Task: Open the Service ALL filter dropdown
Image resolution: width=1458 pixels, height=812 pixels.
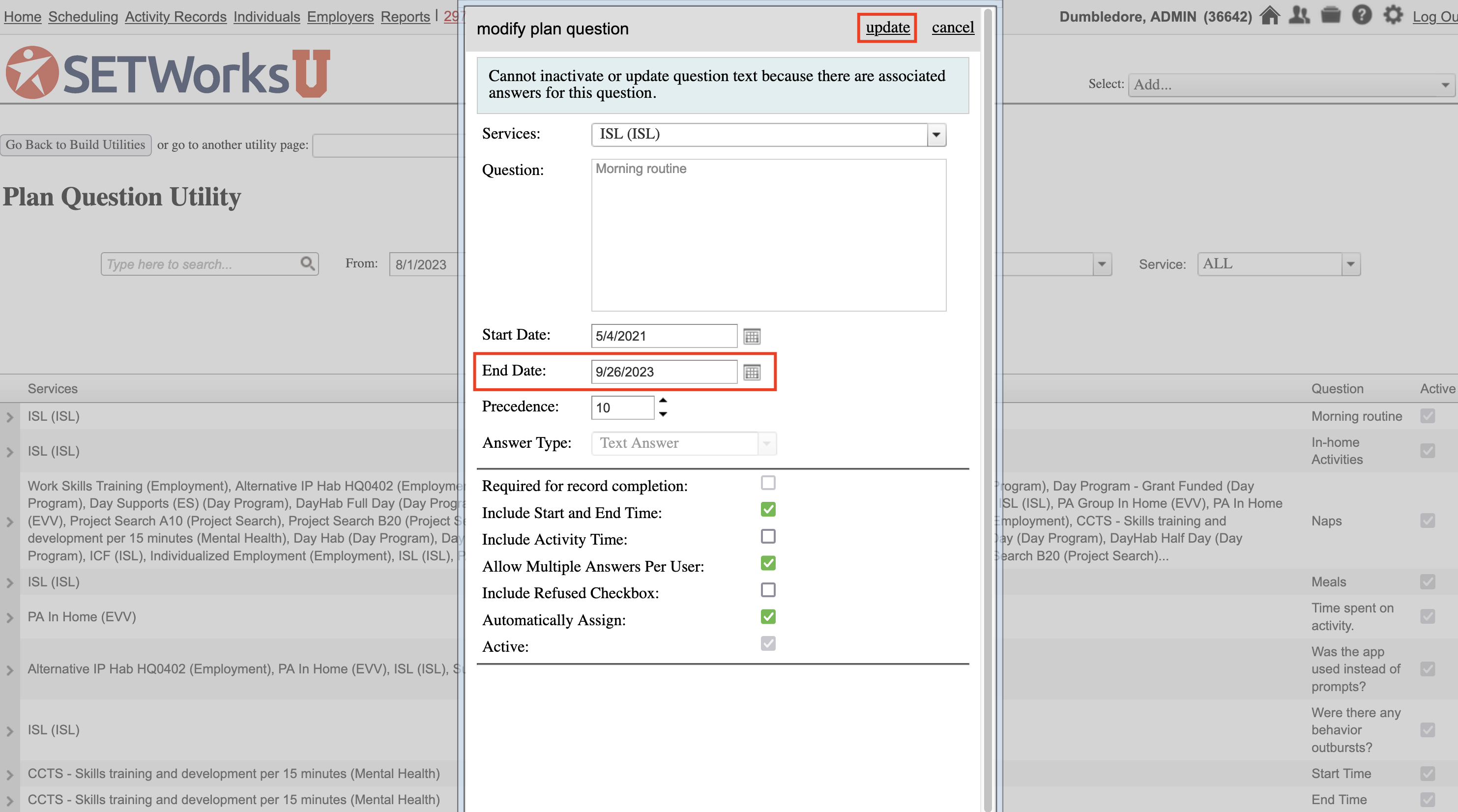Action: [x=1350, y=264]
